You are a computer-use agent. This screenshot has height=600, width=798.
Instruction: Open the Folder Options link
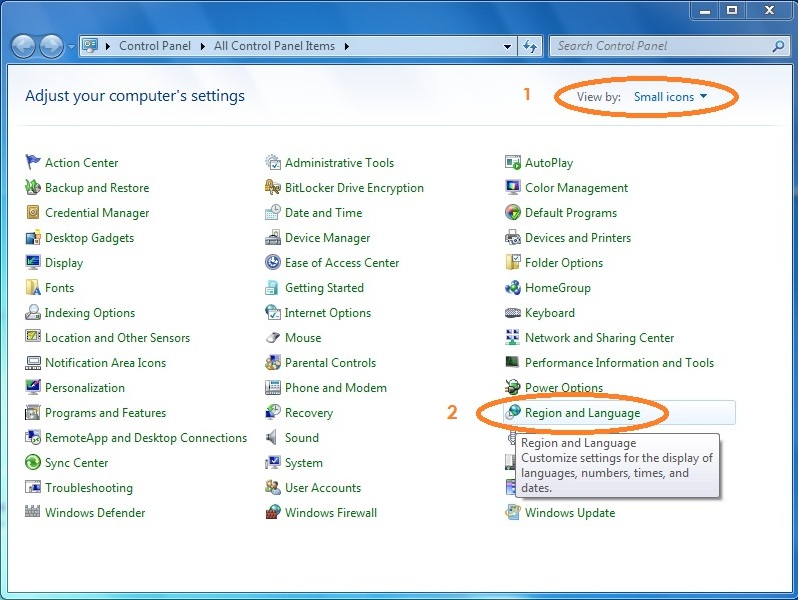tap(564, 263)
